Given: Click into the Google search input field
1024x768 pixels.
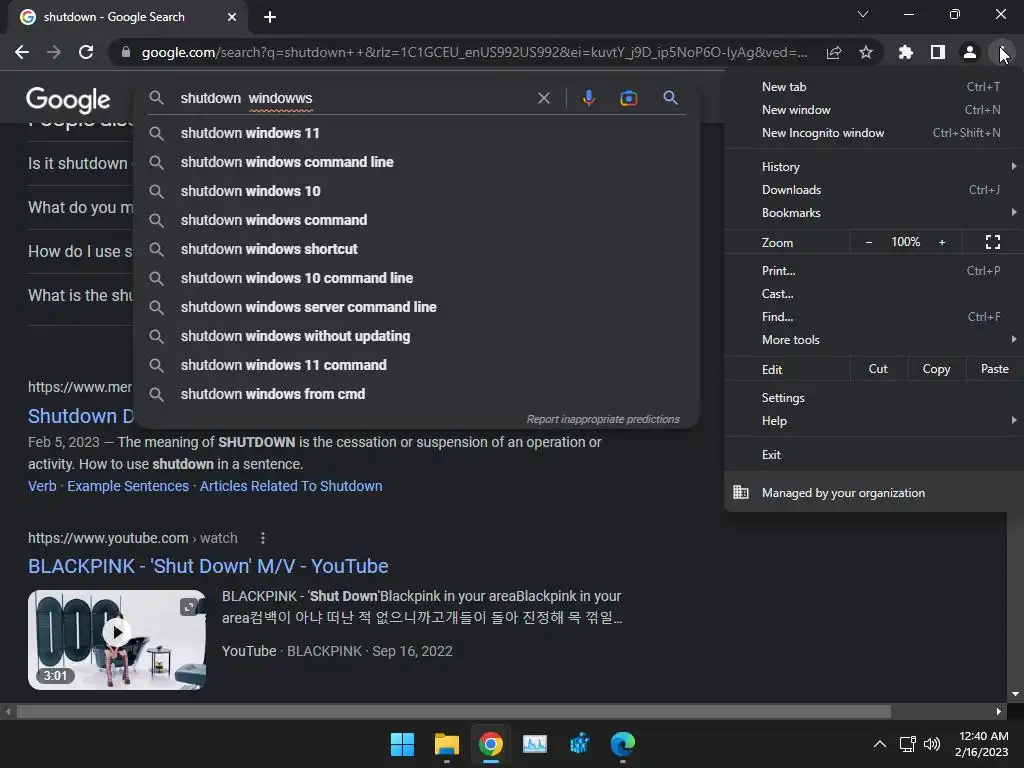Looking at the screenshot, I should pyautogui.click(x=353, y=98).
